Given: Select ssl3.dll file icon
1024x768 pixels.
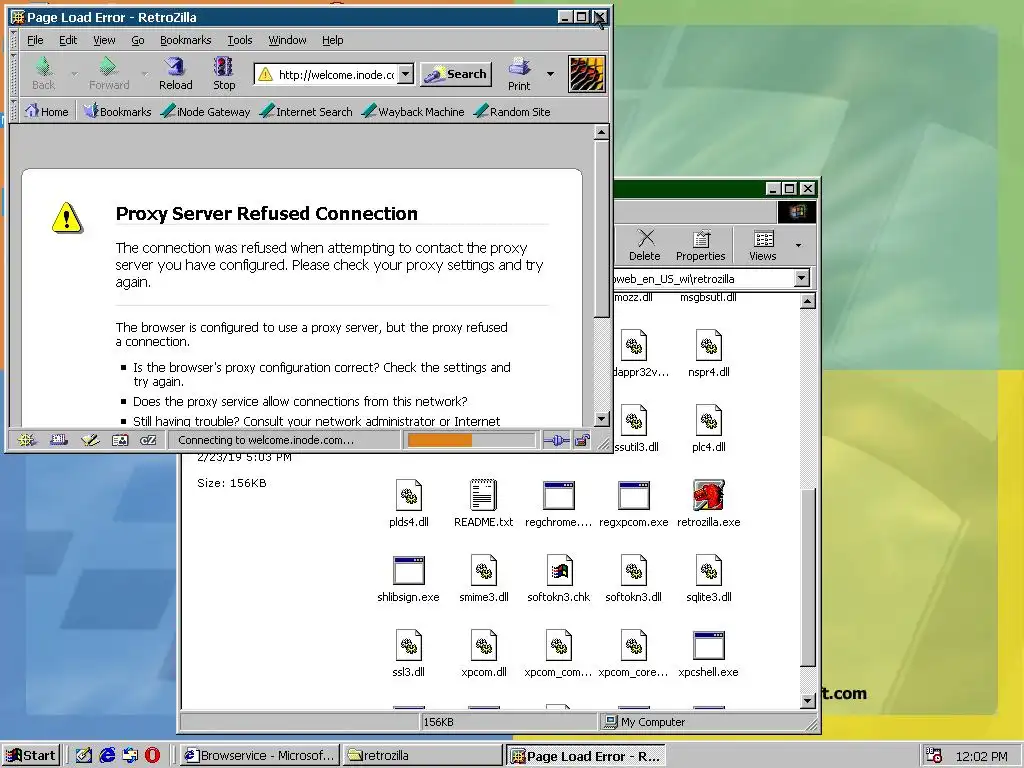Looking at the screenshot, I should pos(409,645).
